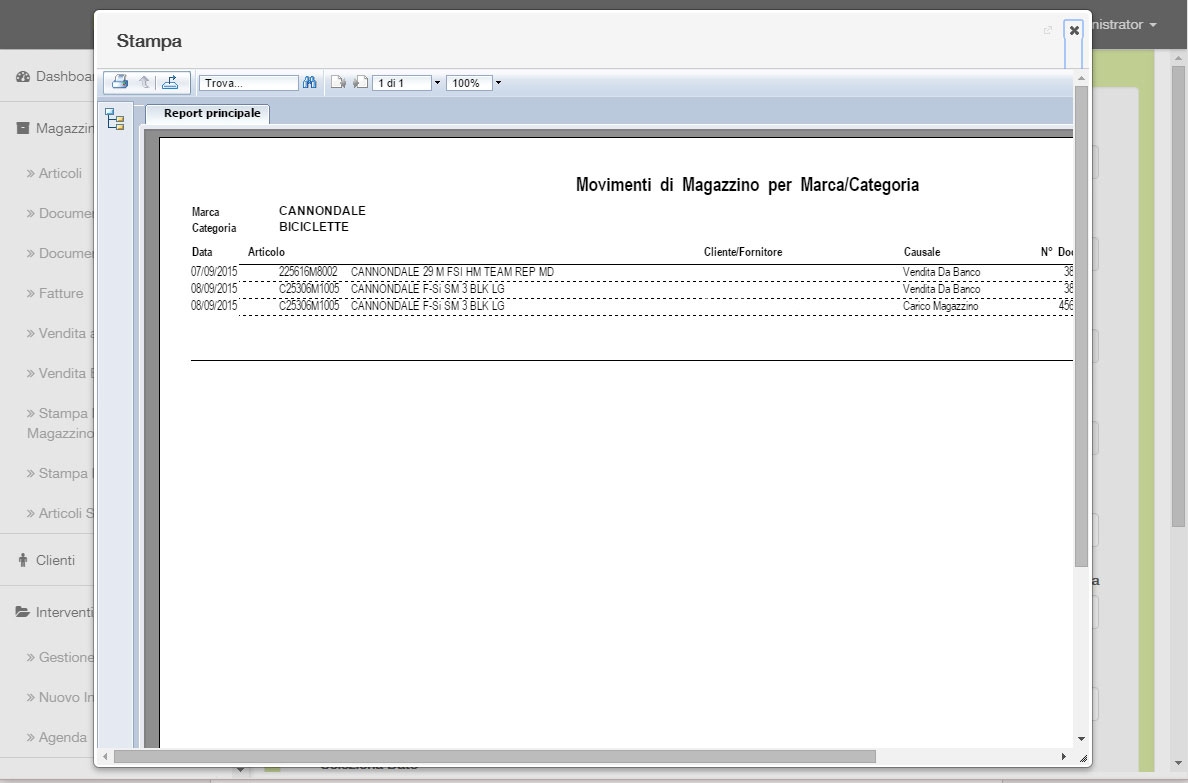Click the Dashboard palette icon
The image size is (1188, 783).
point(23,76)
